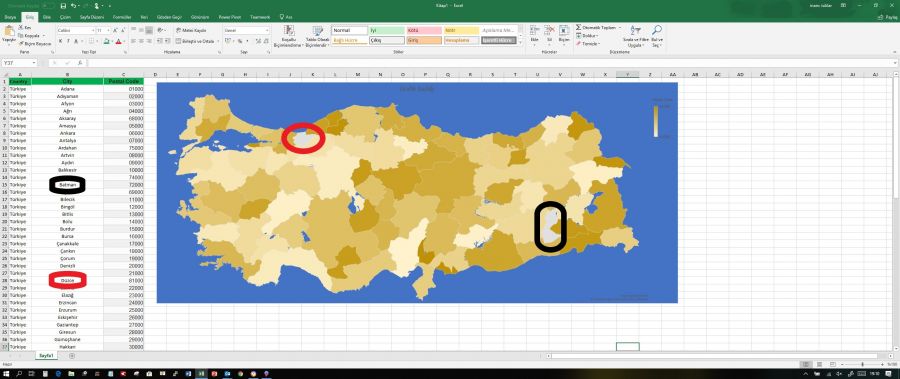
Task: Align text right icon
Action: click(149, 41)
